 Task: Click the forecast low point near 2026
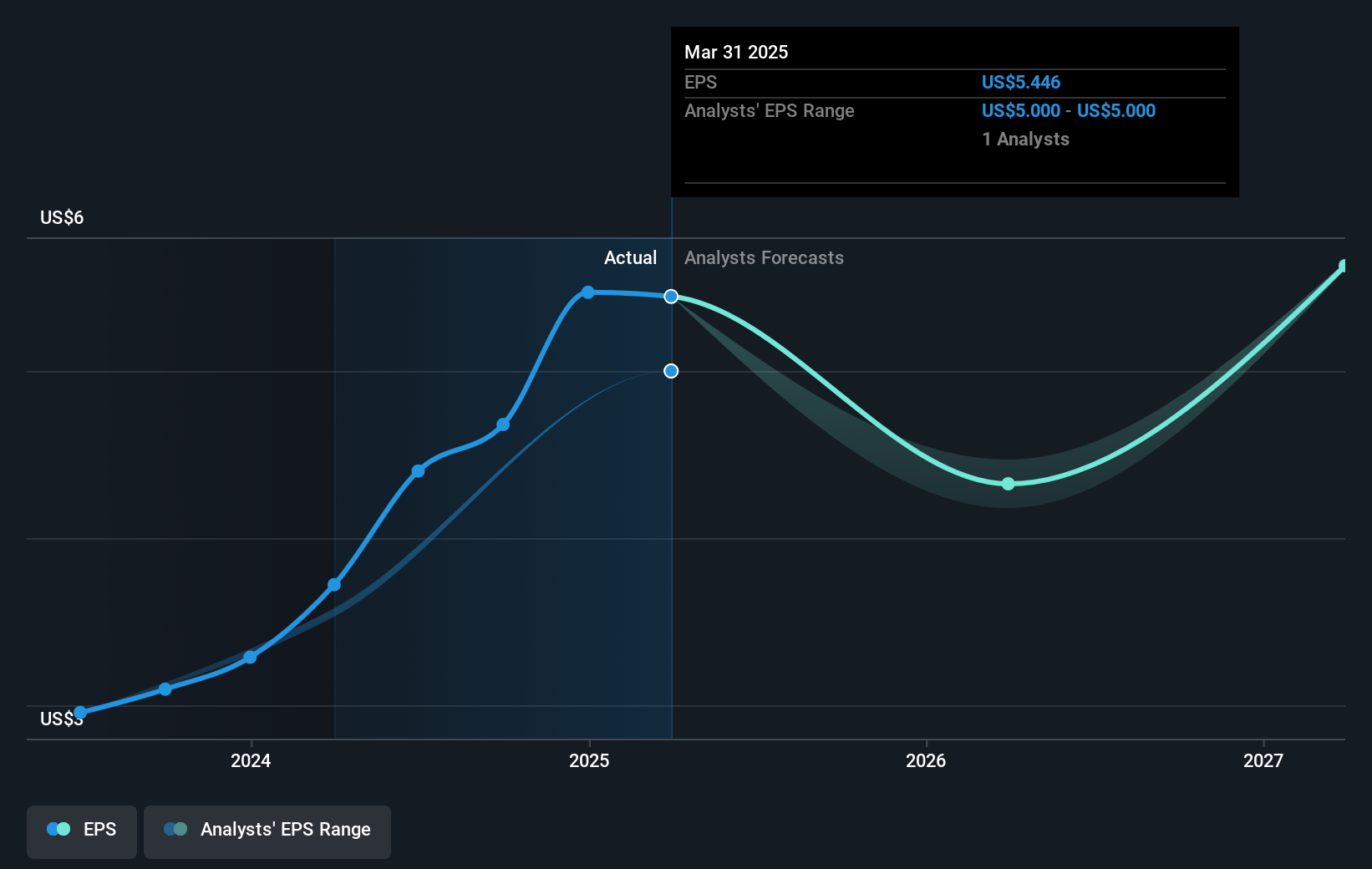(x=1009, y=483)
